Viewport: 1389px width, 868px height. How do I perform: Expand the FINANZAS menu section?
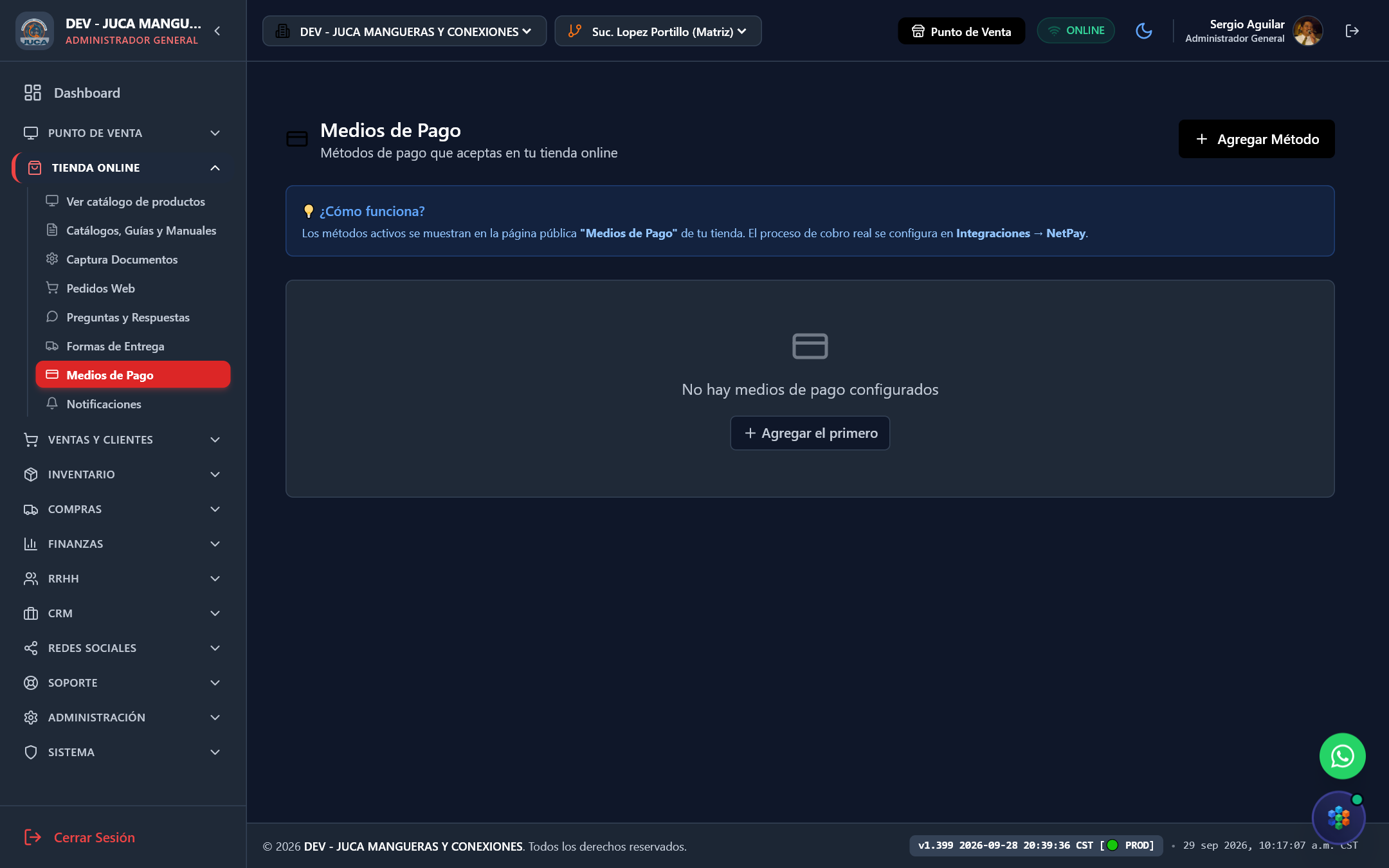pos(122,544)
